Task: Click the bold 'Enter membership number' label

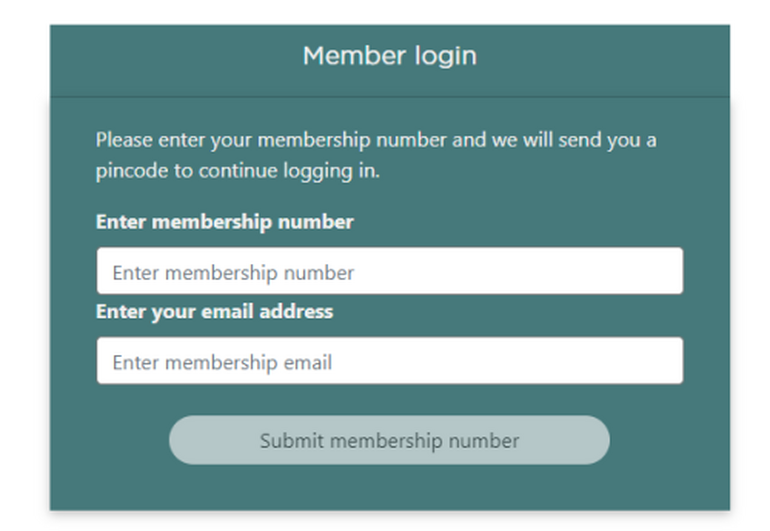Action: click(x=225, y=222)
